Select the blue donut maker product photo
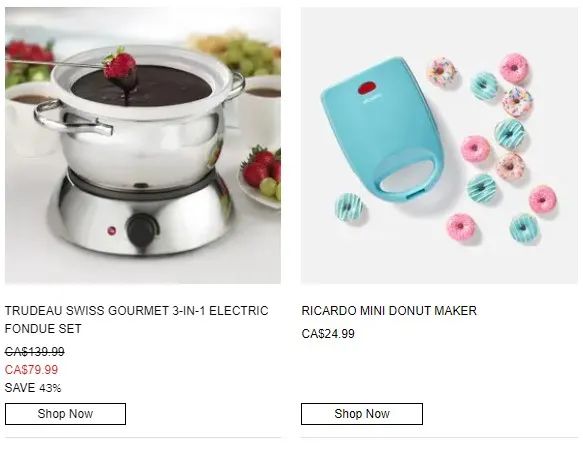 (439, 145)
